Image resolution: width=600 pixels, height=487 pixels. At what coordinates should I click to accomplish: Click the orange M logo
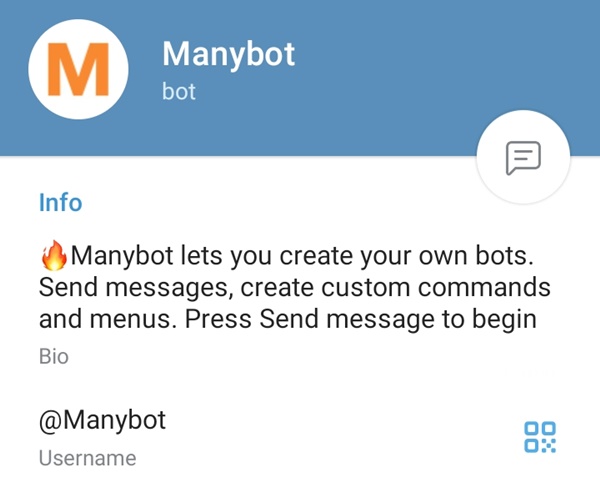[x=78, y=69]
